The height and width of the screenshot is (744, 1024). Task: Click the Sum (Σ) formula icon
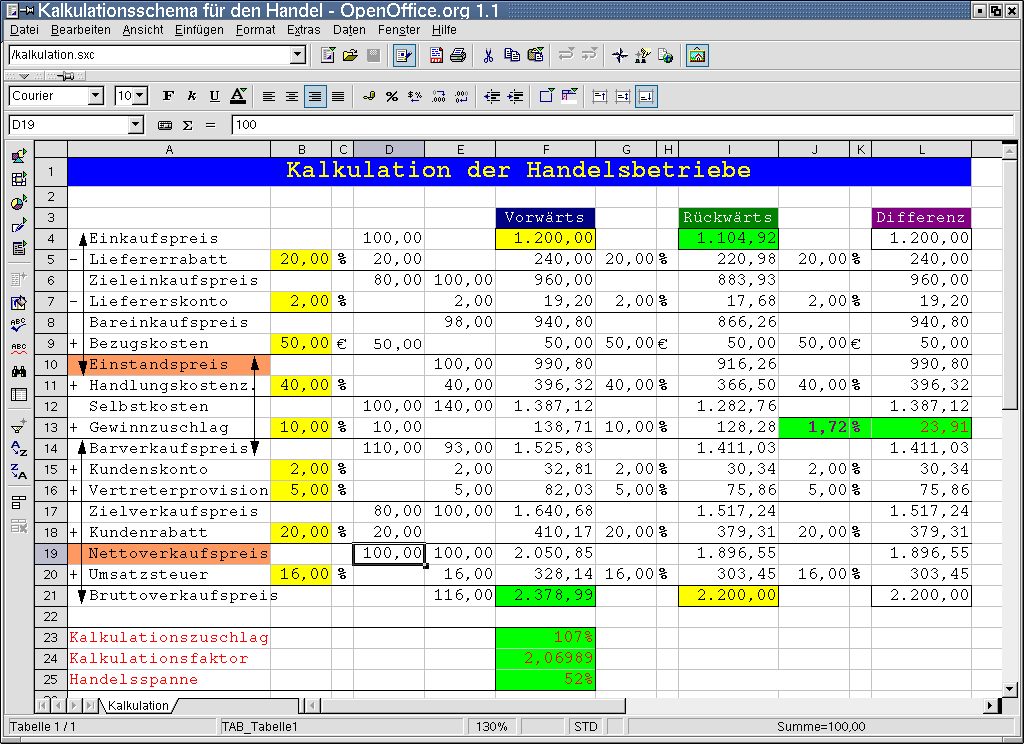(187, 125)
